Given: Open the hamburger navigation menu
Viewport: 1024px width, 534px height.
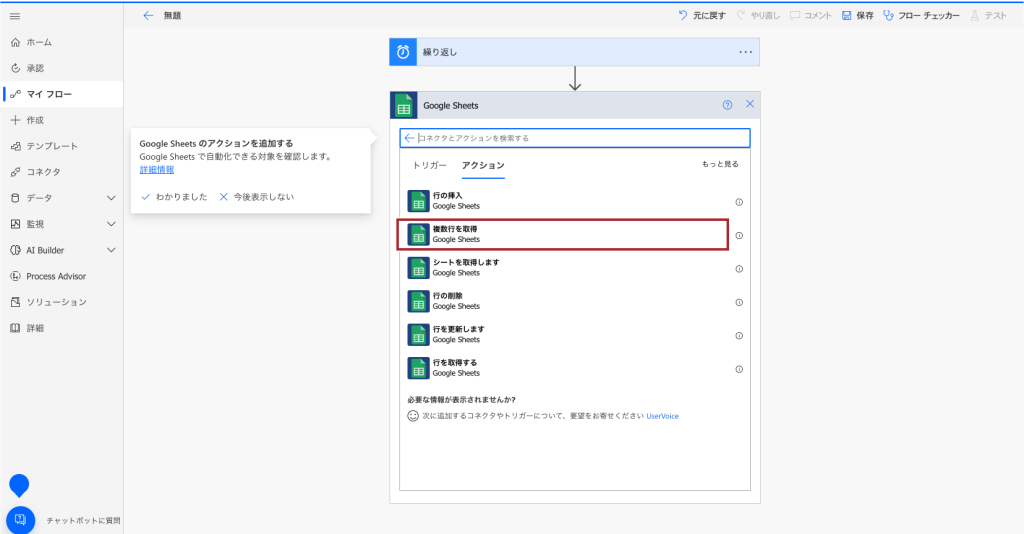Looking at the screenshot, I should pyautogui.click(x=15, y=16).
